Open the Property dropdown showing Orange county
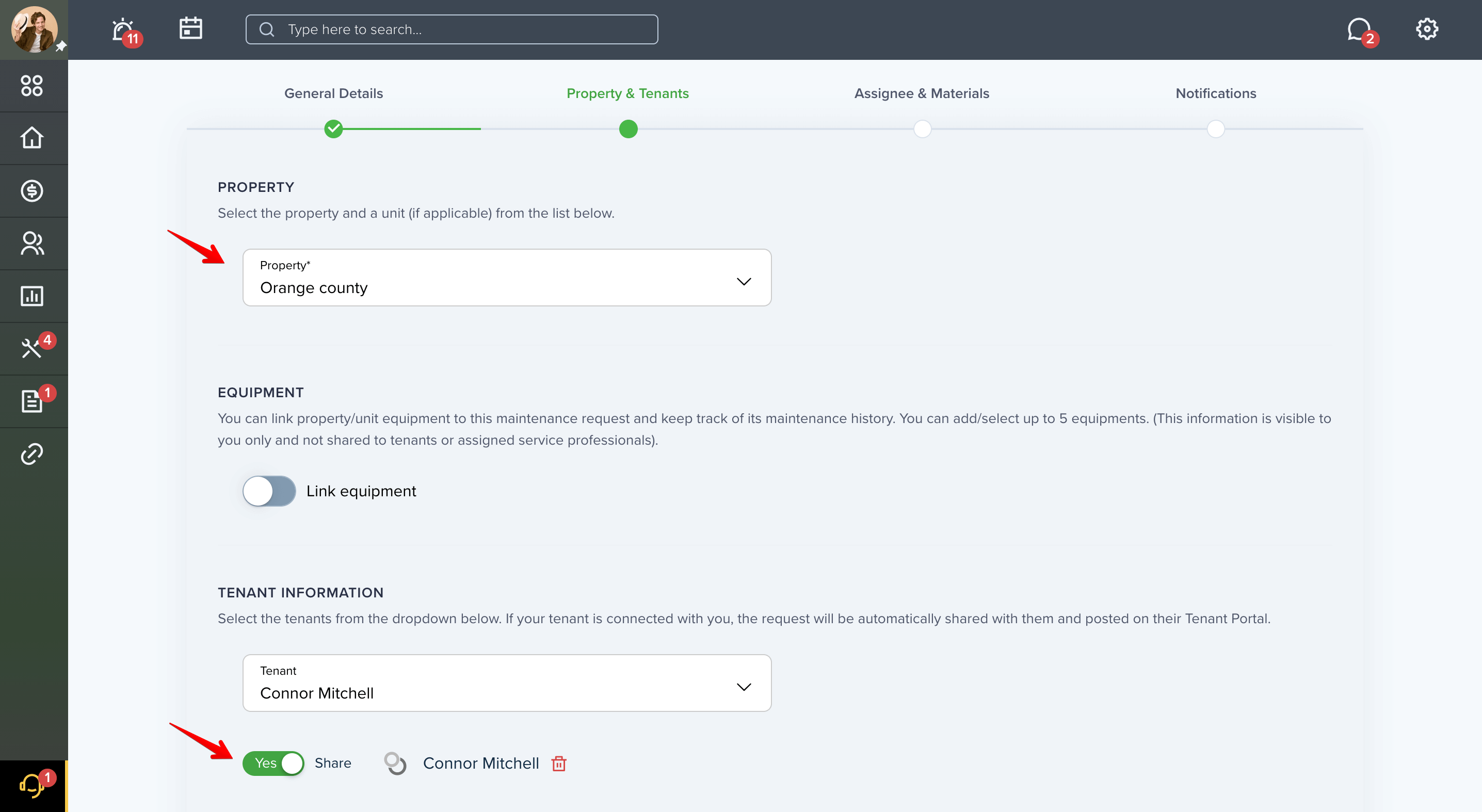 507,278
